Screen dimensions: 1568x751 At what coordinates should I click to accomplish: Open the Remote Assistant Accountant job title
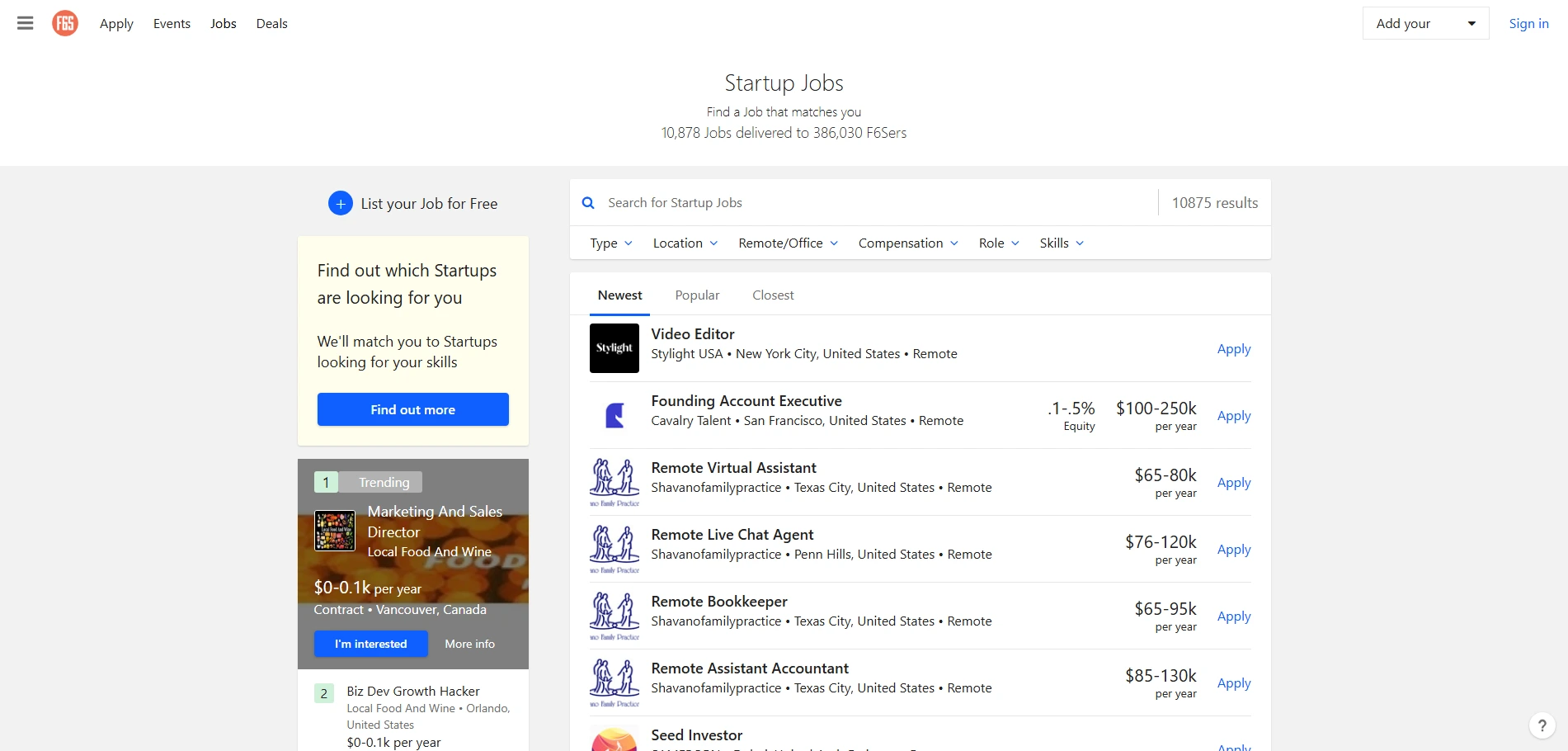coord(750,668)
